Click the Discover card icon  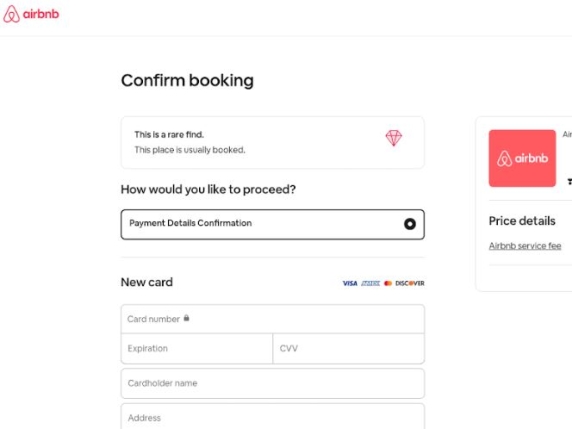pyautogui.click(x=410, y=283)
